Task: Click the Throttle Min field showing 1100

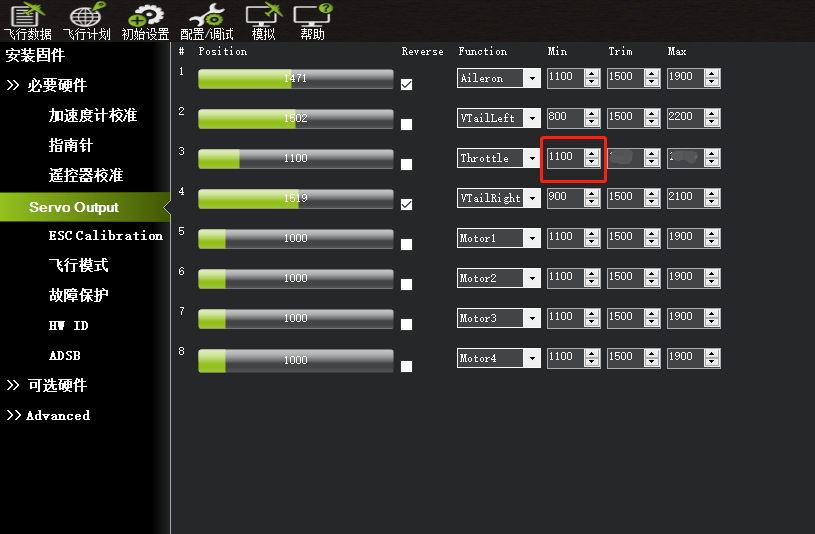Action: click(566, 158)
